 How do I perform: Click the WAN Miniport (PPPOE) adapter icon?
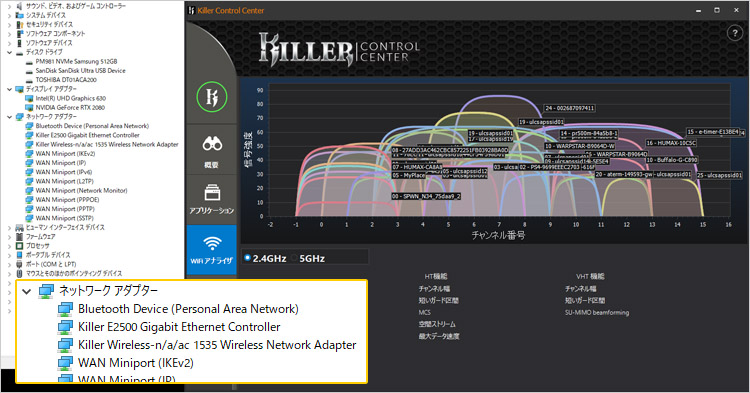(x=29, y=200)
